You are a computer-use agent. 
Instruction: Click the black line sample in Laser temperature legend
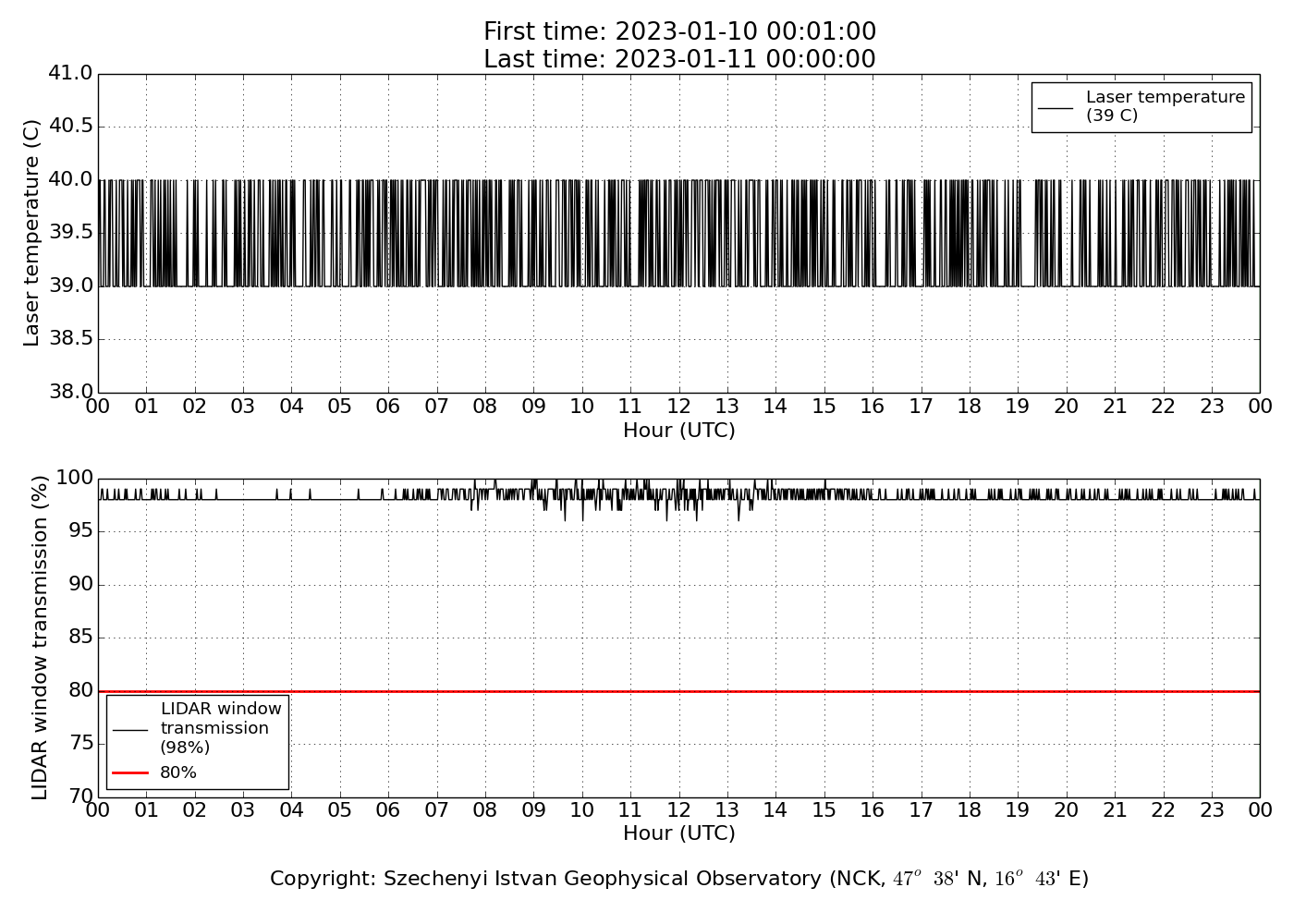pos(1056,107)
